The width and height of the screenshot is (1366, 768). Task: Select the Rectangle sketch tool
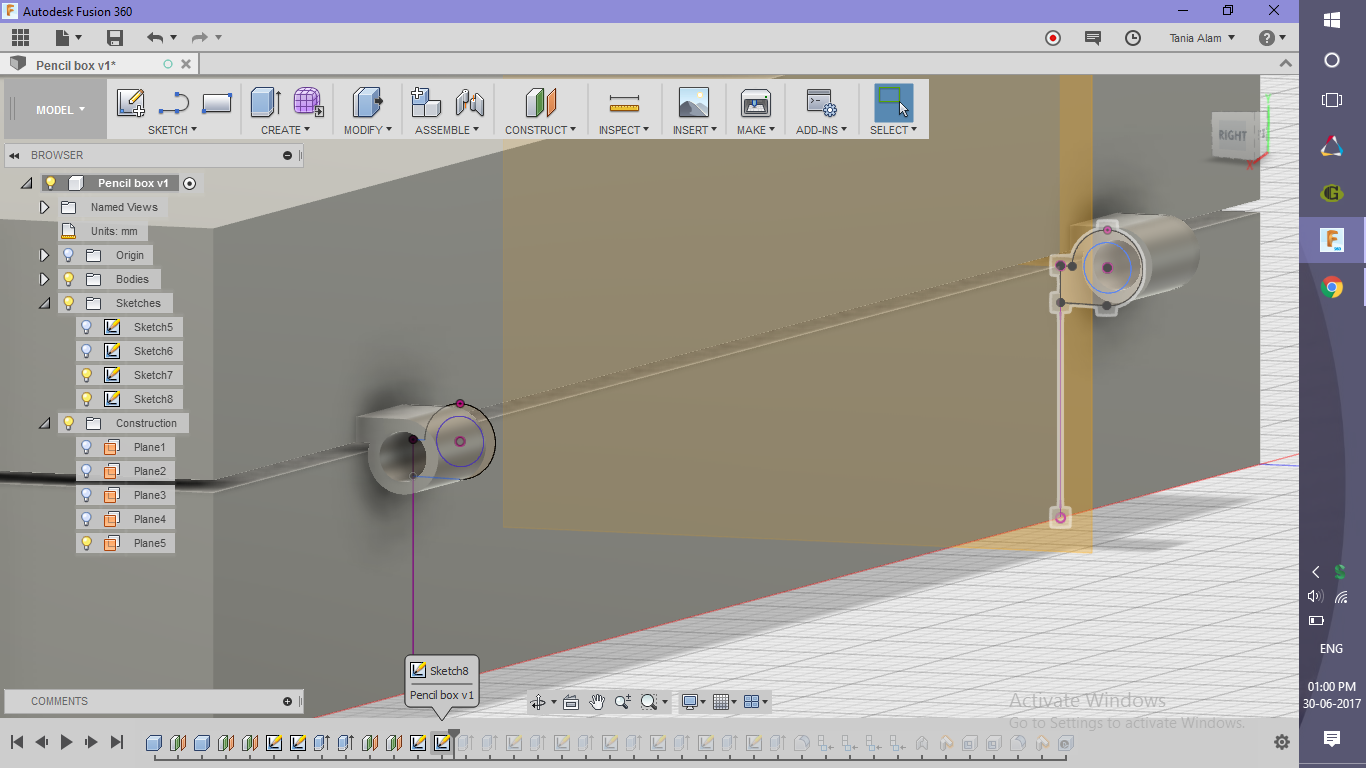(x=217, y=102)
